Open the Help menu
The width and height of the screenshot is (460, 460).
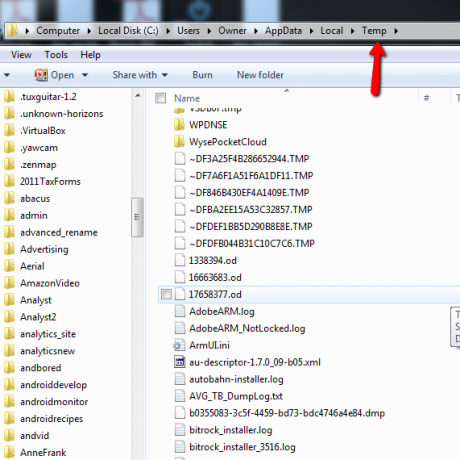click(x=90, y=54)
